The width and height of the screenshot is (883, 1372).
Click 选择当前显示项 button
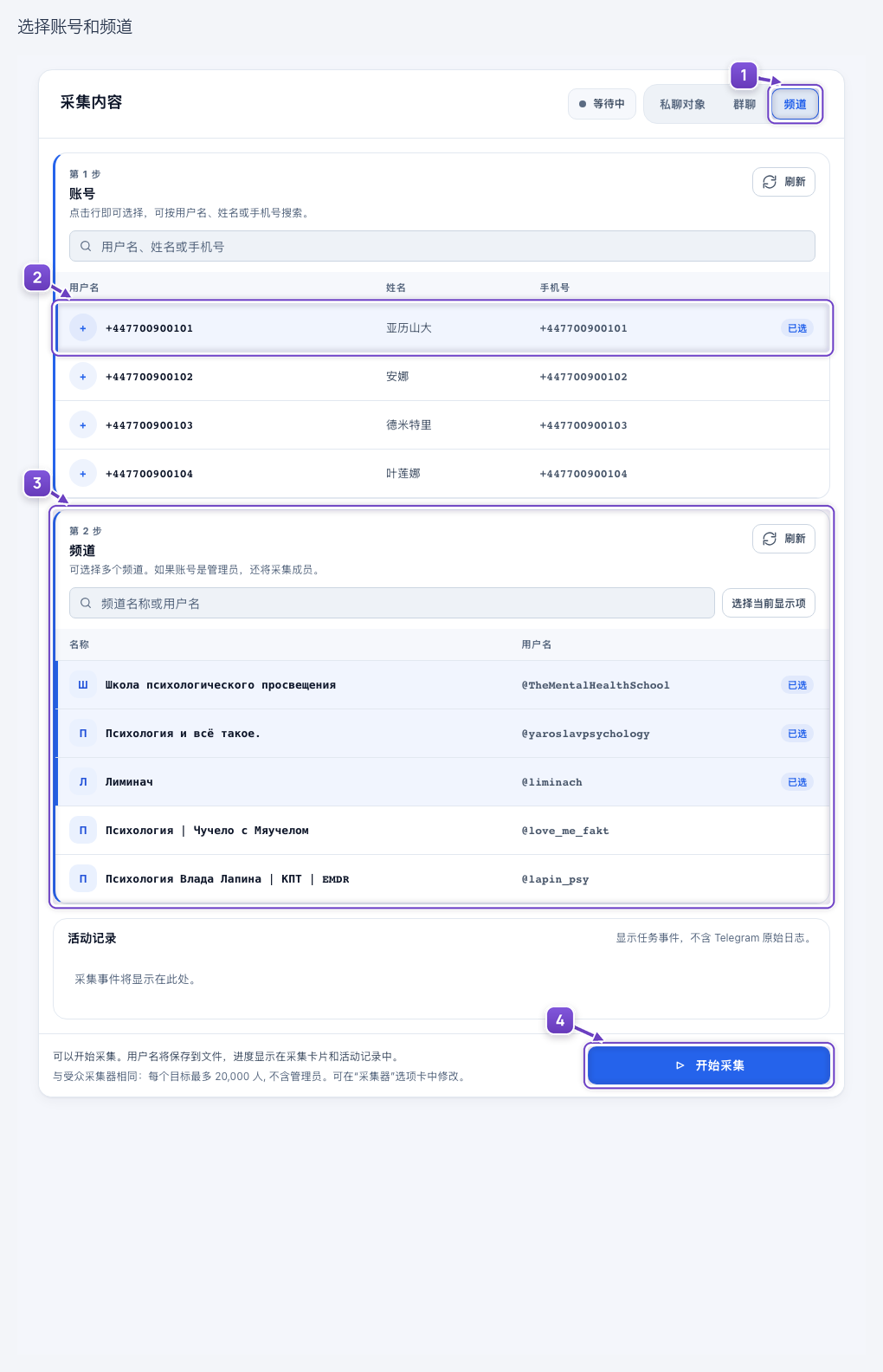tap(769, 603)
